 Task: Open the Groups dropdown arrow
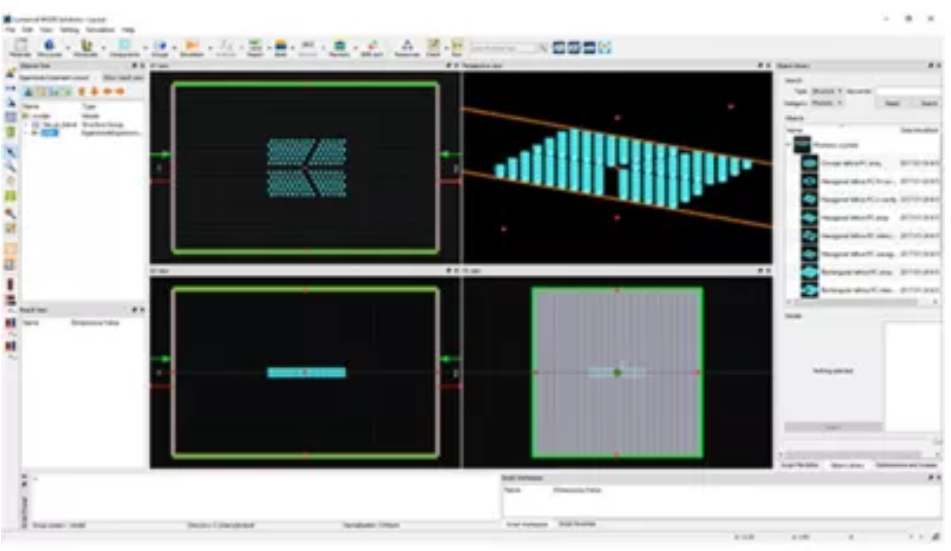174,47
